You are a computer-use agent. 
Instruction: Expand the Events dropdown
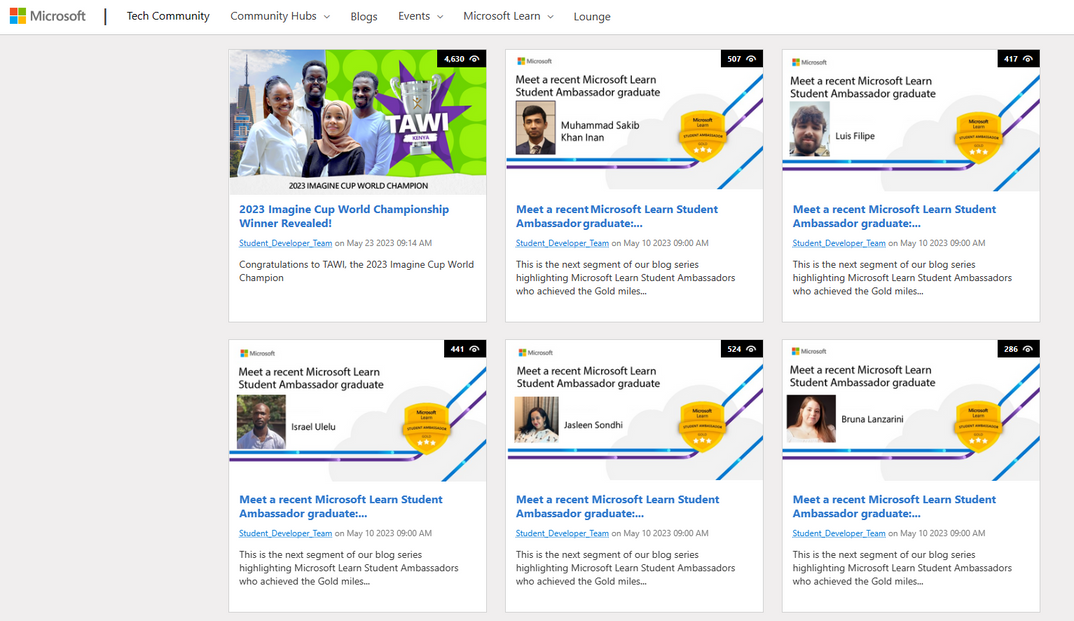point(421,16)
